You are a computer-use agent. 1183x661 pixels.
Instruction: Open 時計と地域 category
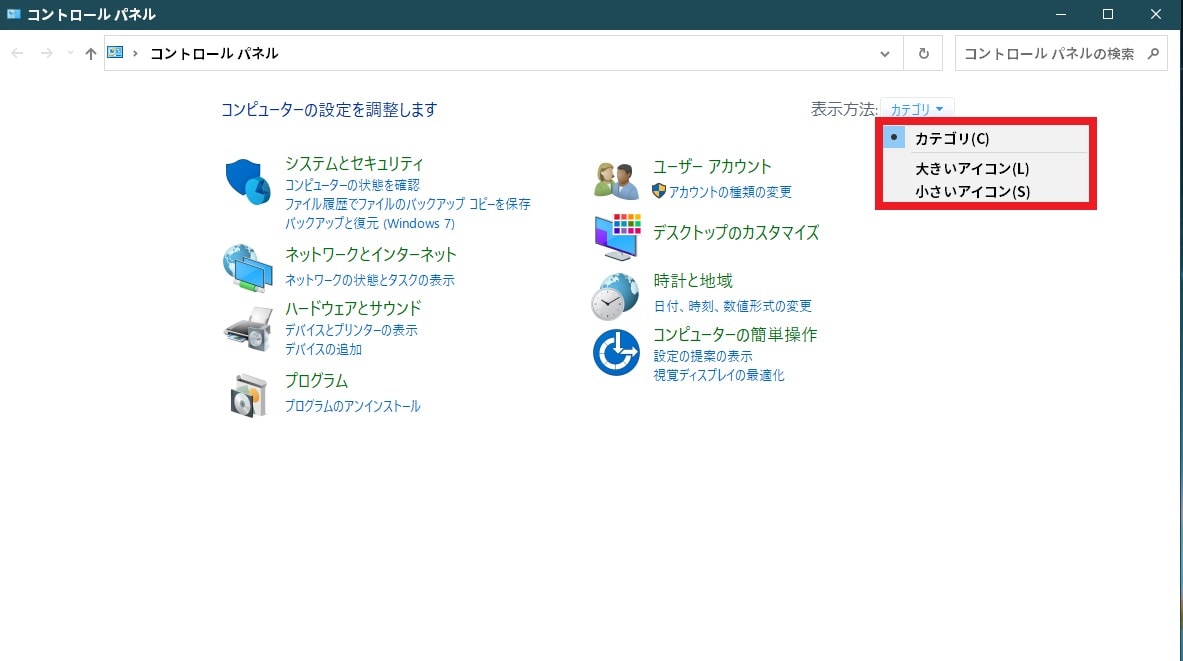(693, 281)
